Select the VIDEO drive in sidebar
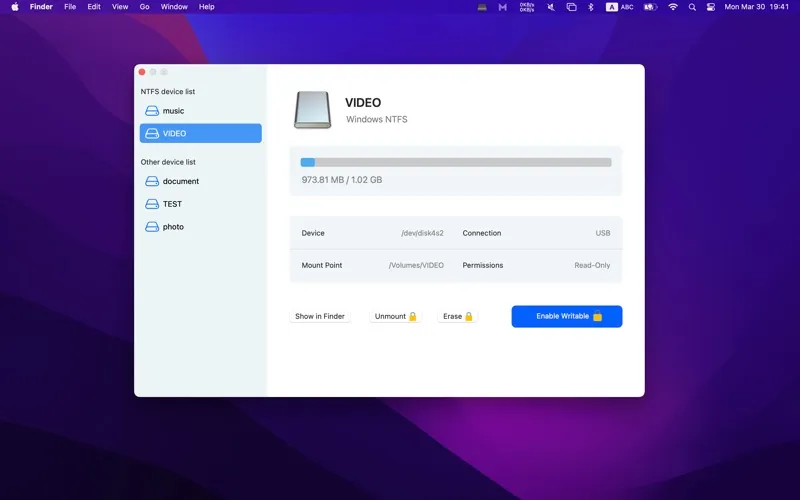 [201, 133]
